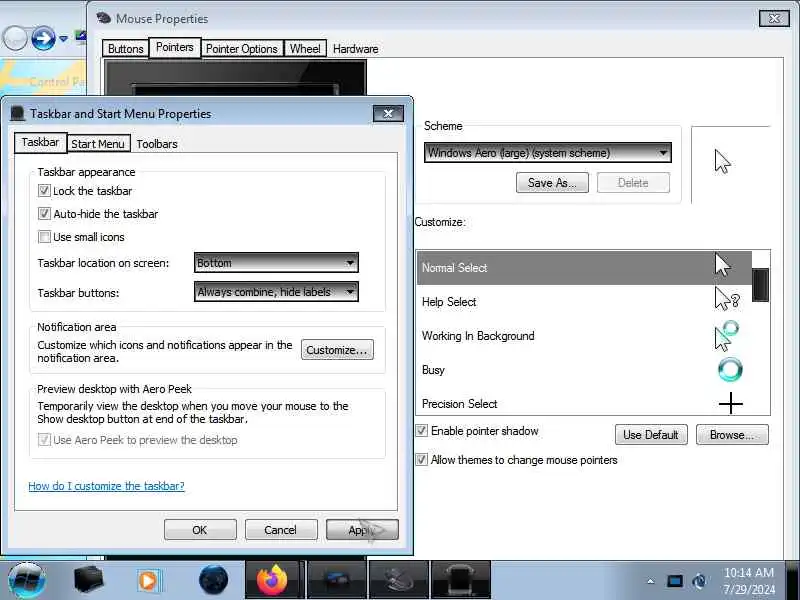The height and width of the screenshot is (600, 800).
Task: Open the Taskbar buttons dropdown
Action: (276, 292)
